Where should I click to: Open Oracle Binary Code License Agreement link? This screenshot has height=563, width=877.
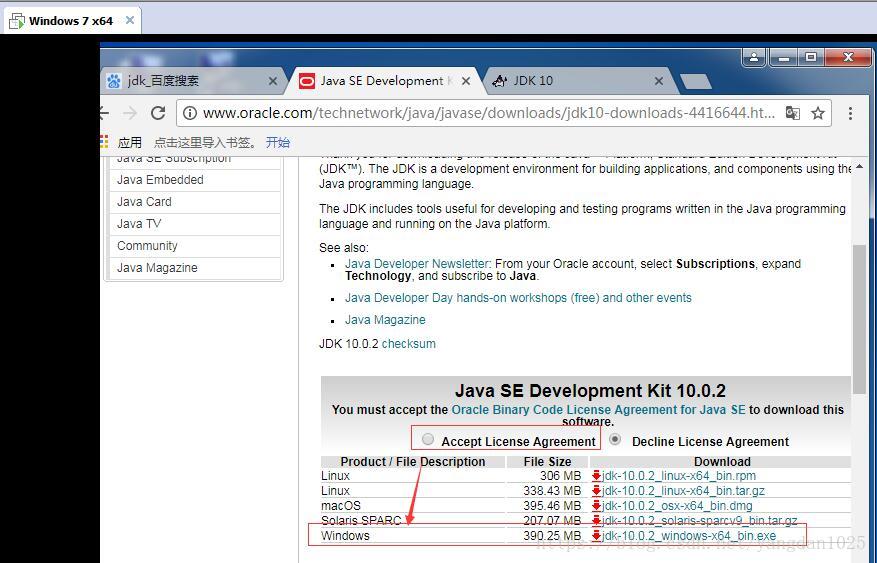[x=598, y=410]
